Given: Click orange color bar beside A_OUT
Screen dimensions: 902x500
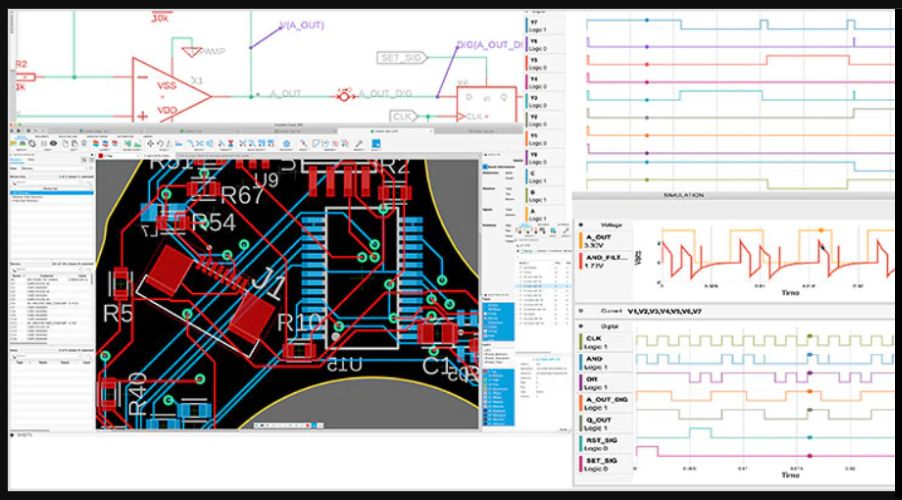Looking at the screenshot, I should click(581, 241).
